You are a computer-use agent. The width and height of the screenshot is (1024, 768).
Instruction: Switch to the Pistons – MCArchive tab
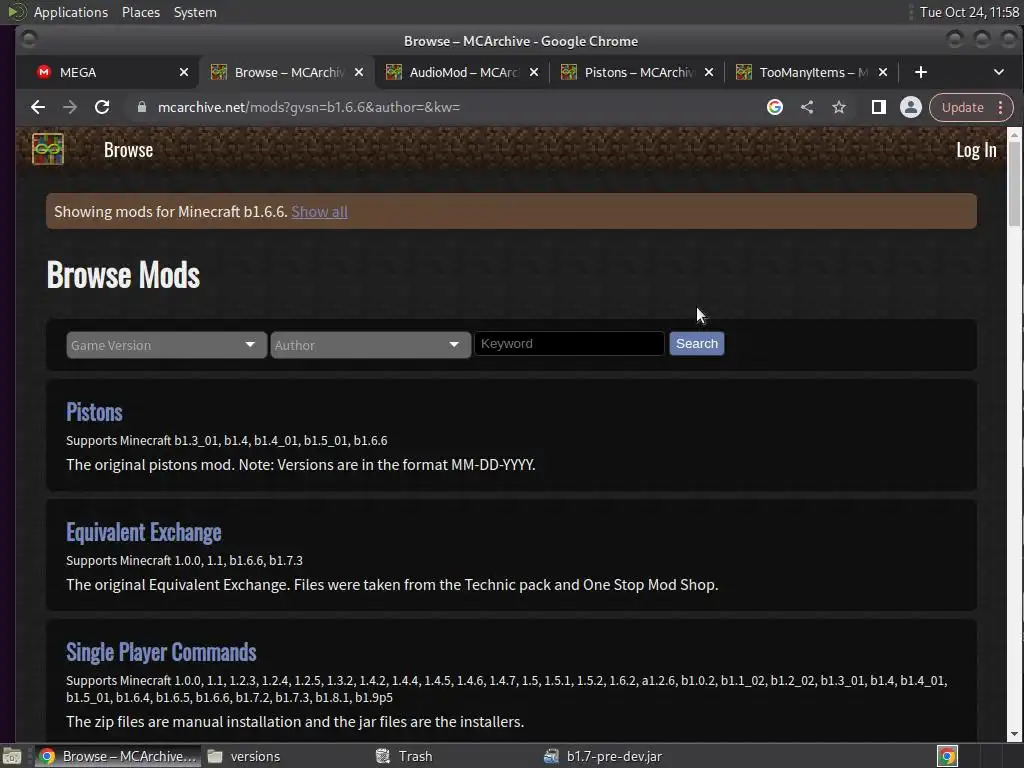635,72
